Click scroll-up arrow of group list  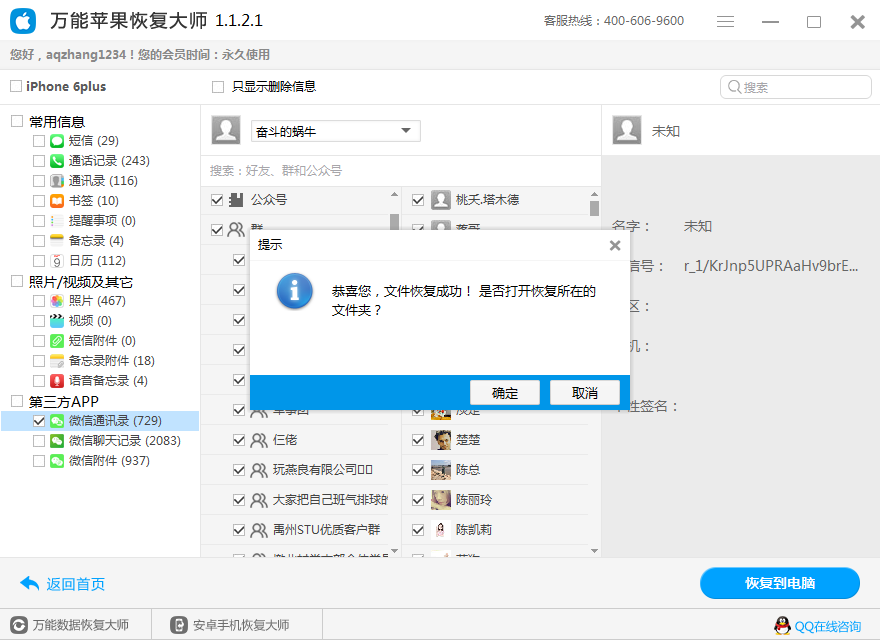[395, 194]
